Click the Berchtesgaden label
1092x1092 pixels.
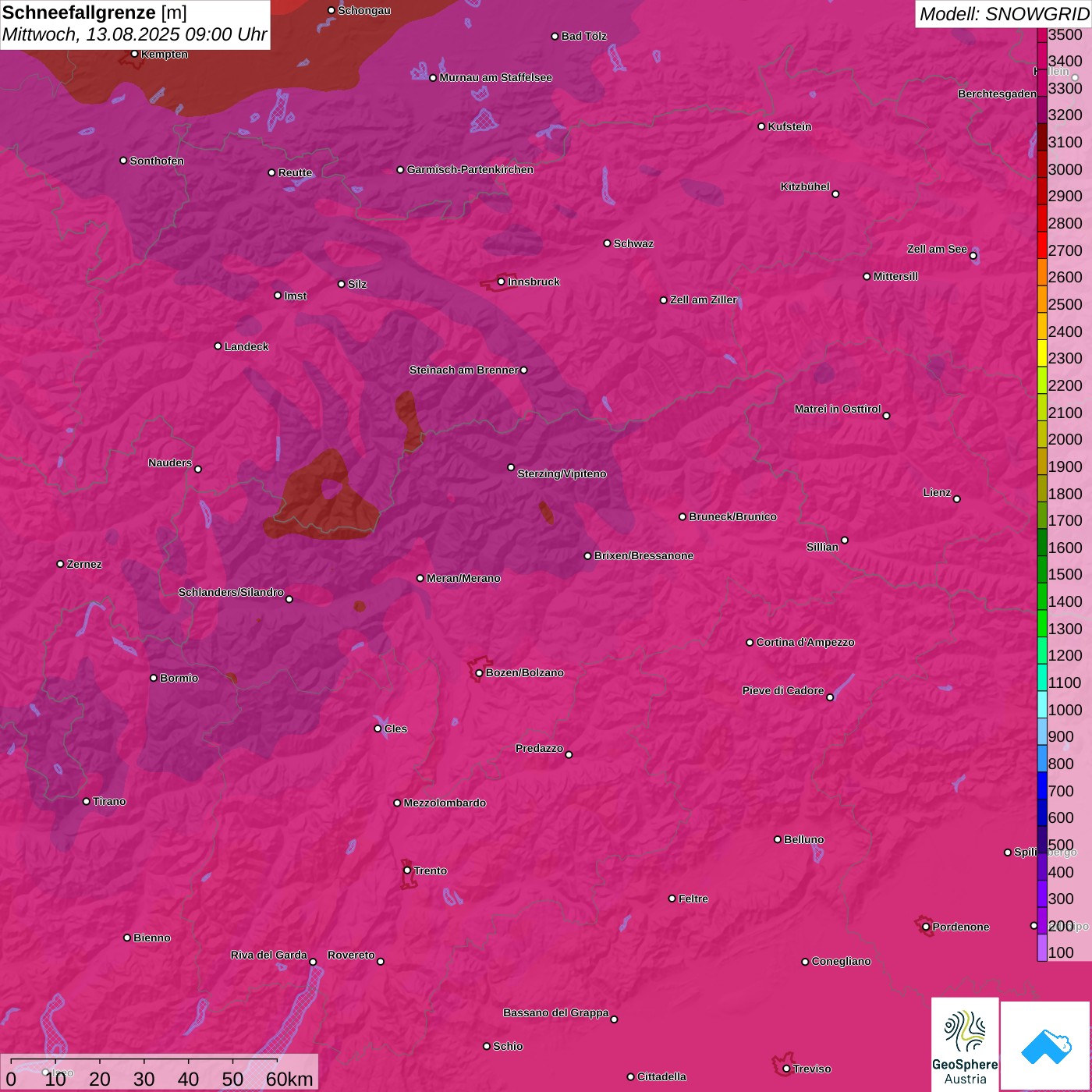[x=997, y=94]
